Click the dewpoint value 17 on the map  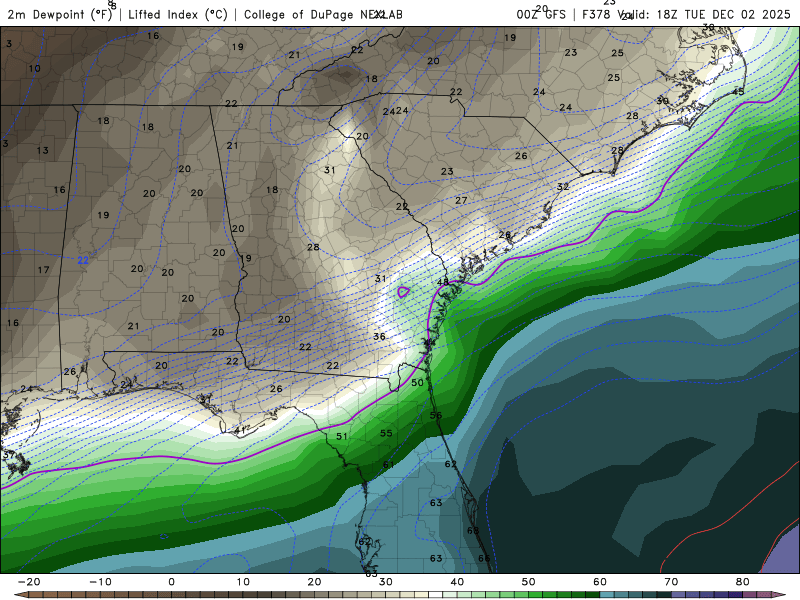(43, 269)
